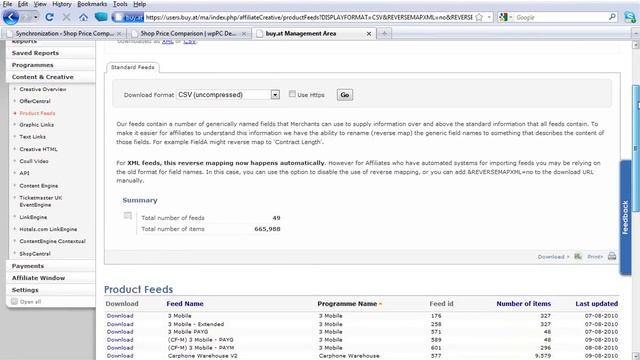Viewport: 640px width, 360px height.
Task: Expand the Settings sidebar section
Action: click(x=25, y=290)
